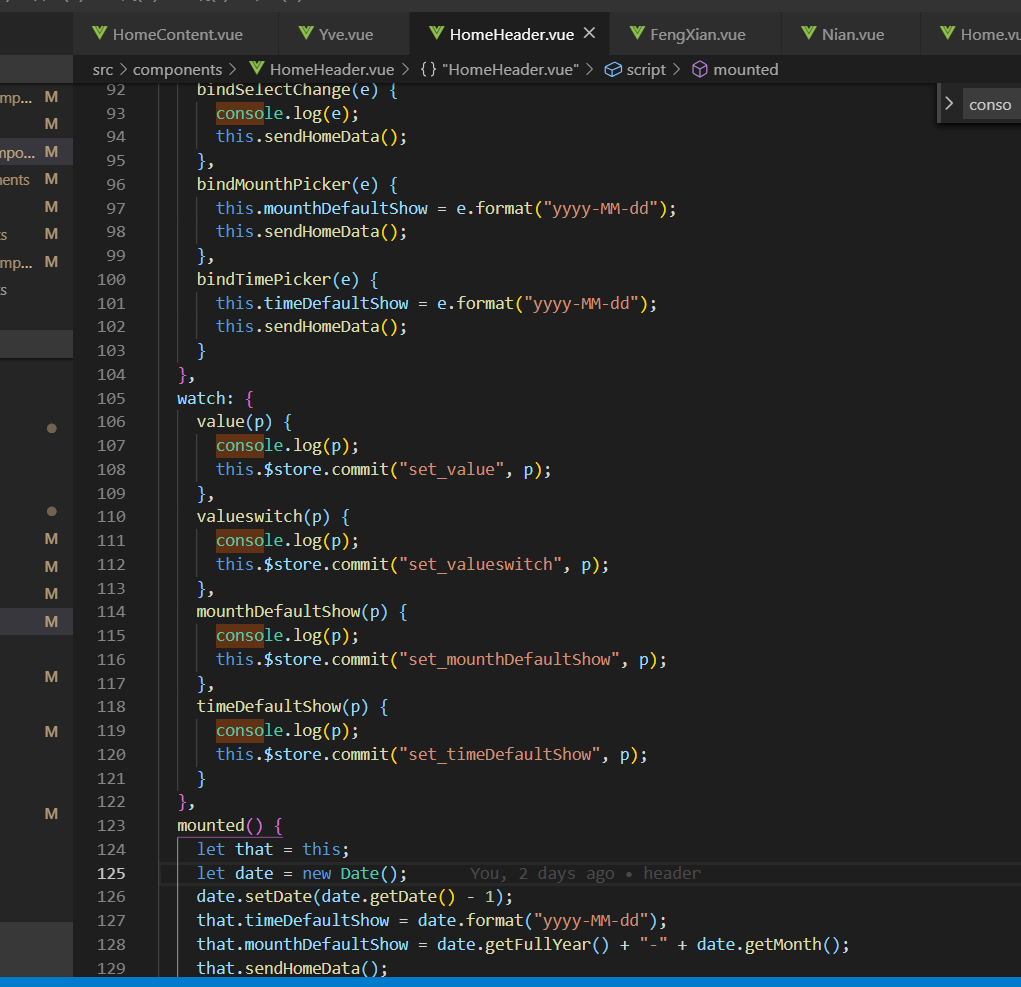This screenshot has width=1021, height=987.
Task: Click Vue icon on Nian.vue tab
Action: point(809,33)
